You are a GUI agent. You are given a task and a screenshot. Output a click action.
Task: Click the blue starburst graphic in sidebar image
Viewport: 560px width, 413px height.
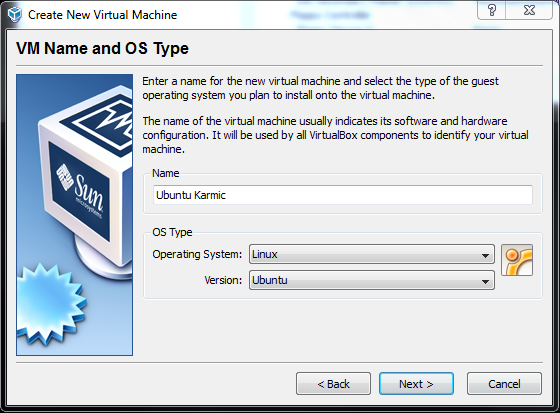pyautogui.click(x=51, y=305)
